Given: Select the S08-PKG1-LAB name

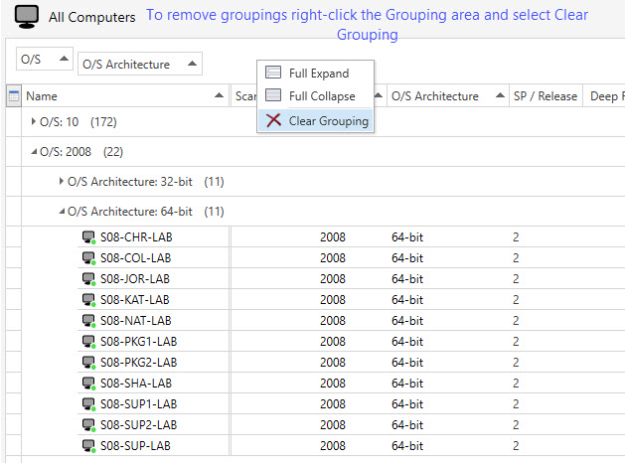Looking at the screenshot, I should (138, 342).
